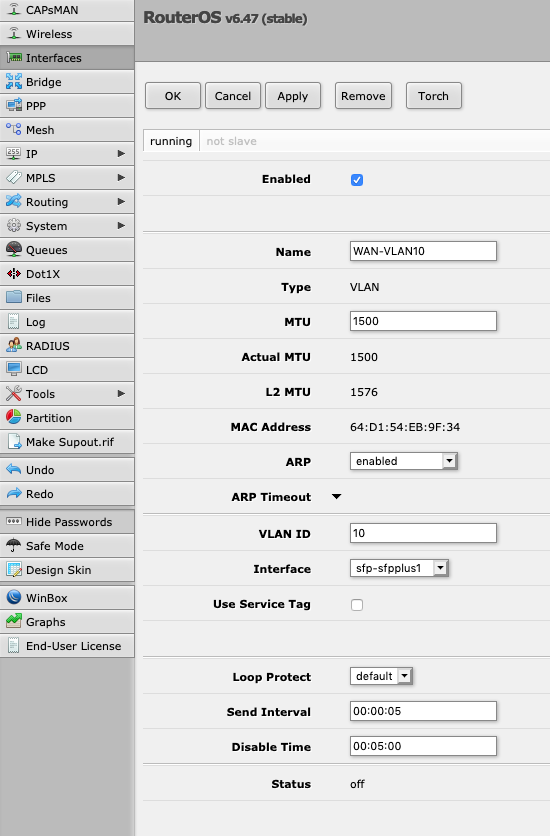Click the Cancel button
The height and width of the screenshot is (836, 550).
point(233,96)
